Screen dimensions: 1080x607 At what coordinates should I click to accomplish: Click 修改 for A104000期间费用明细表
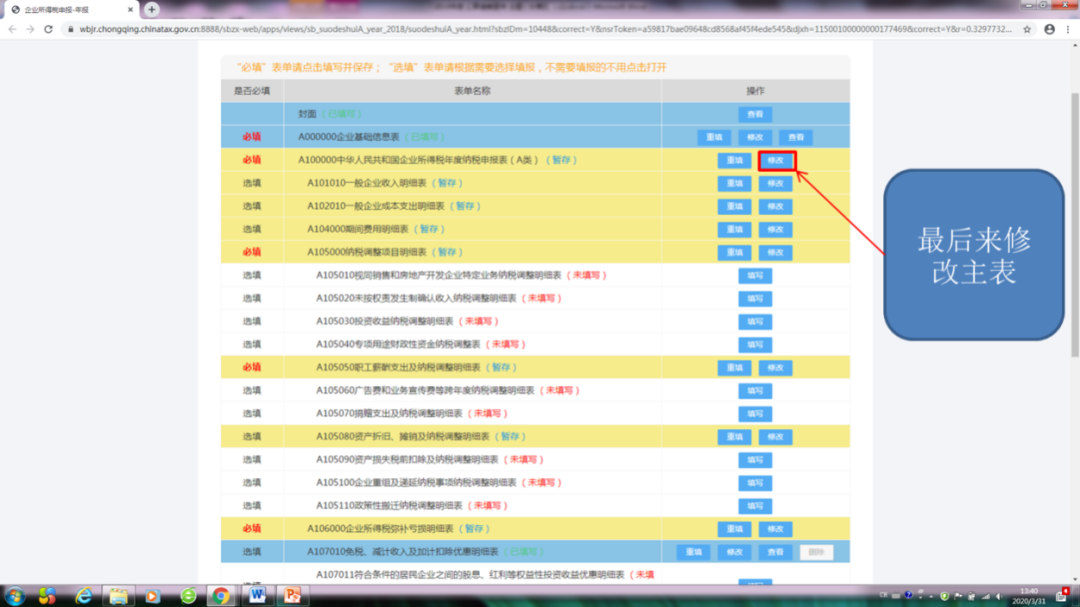tap(776, 229)
